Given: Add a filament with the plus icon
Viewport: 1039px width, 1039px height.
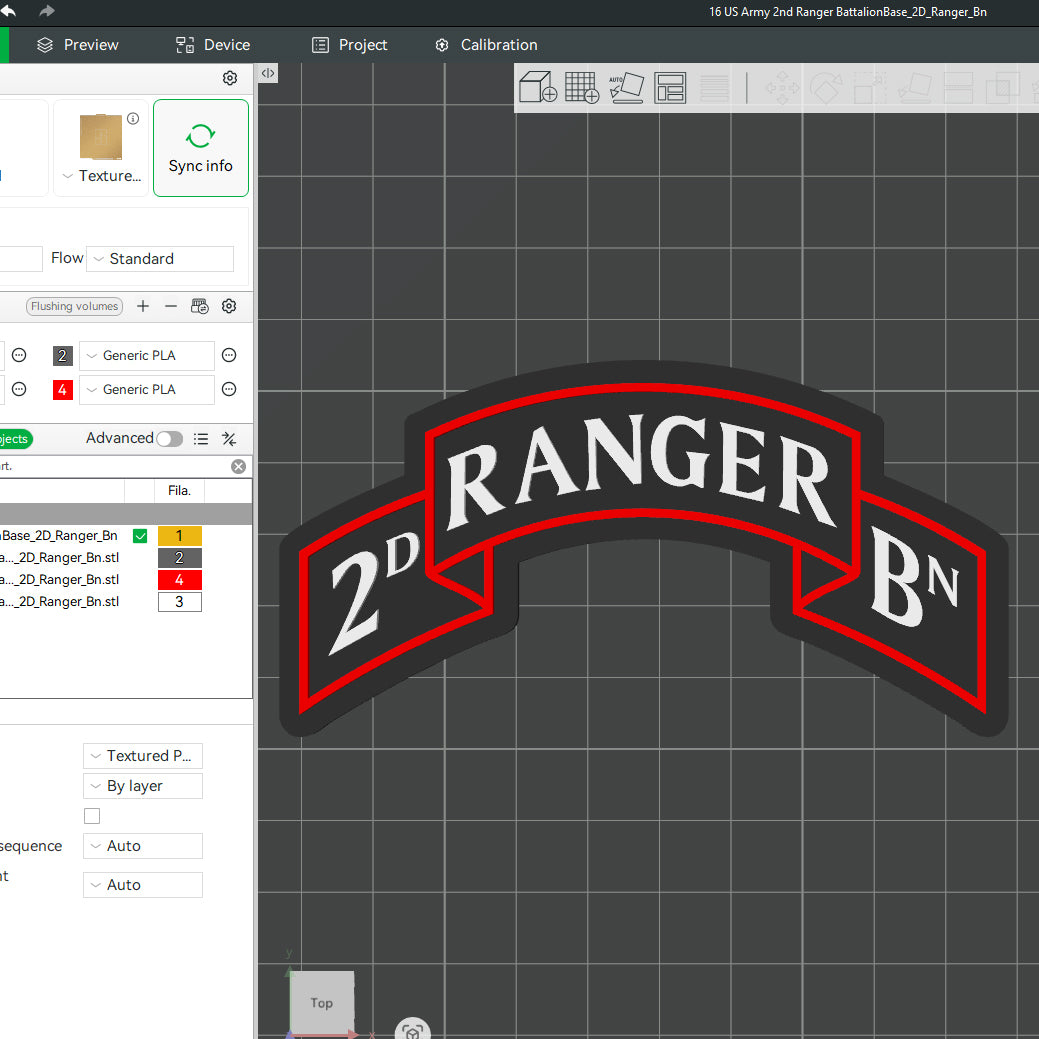Looking at the screenshot, I should 143,306.
